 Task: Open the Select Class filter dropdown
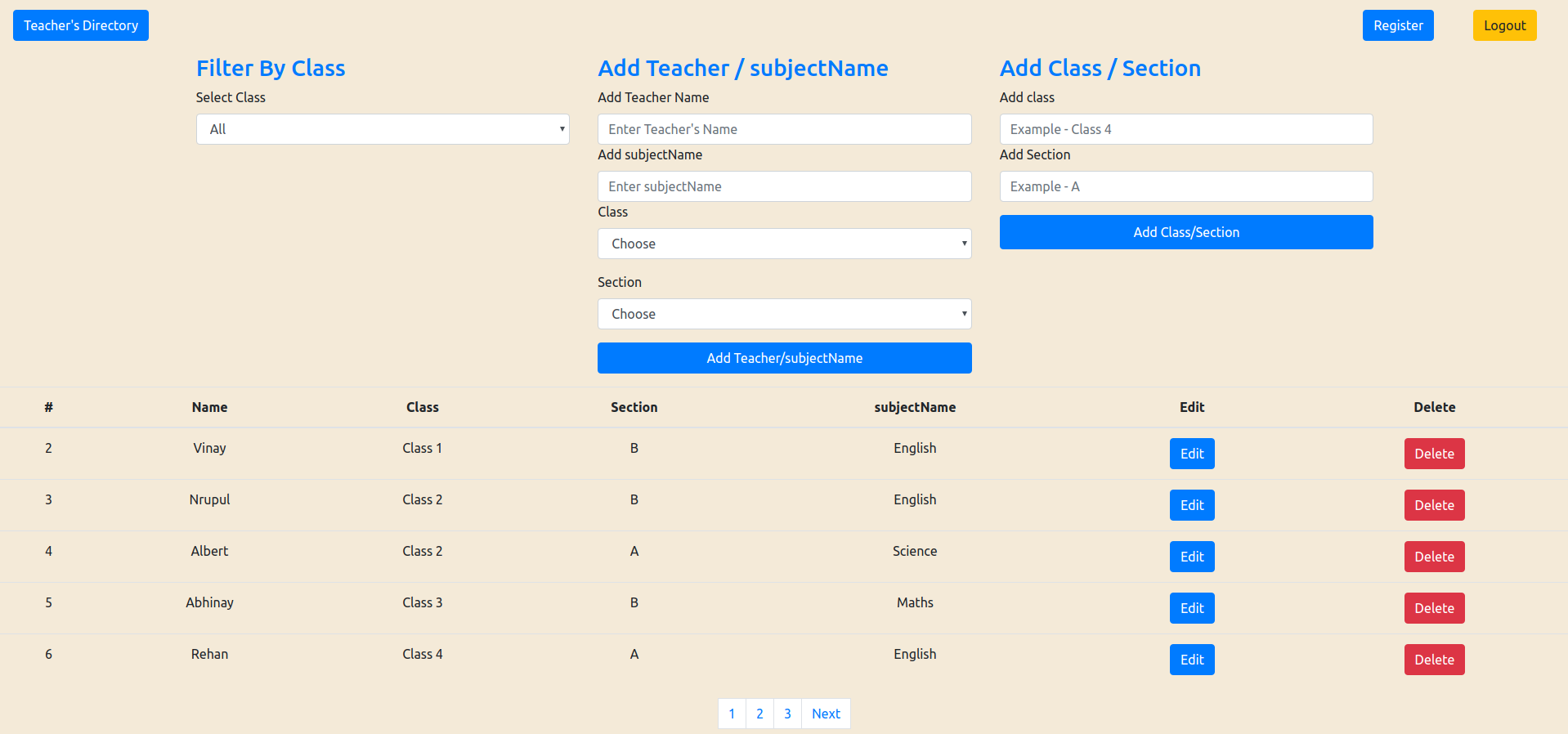pyautogui.click(x=382, y=129)
